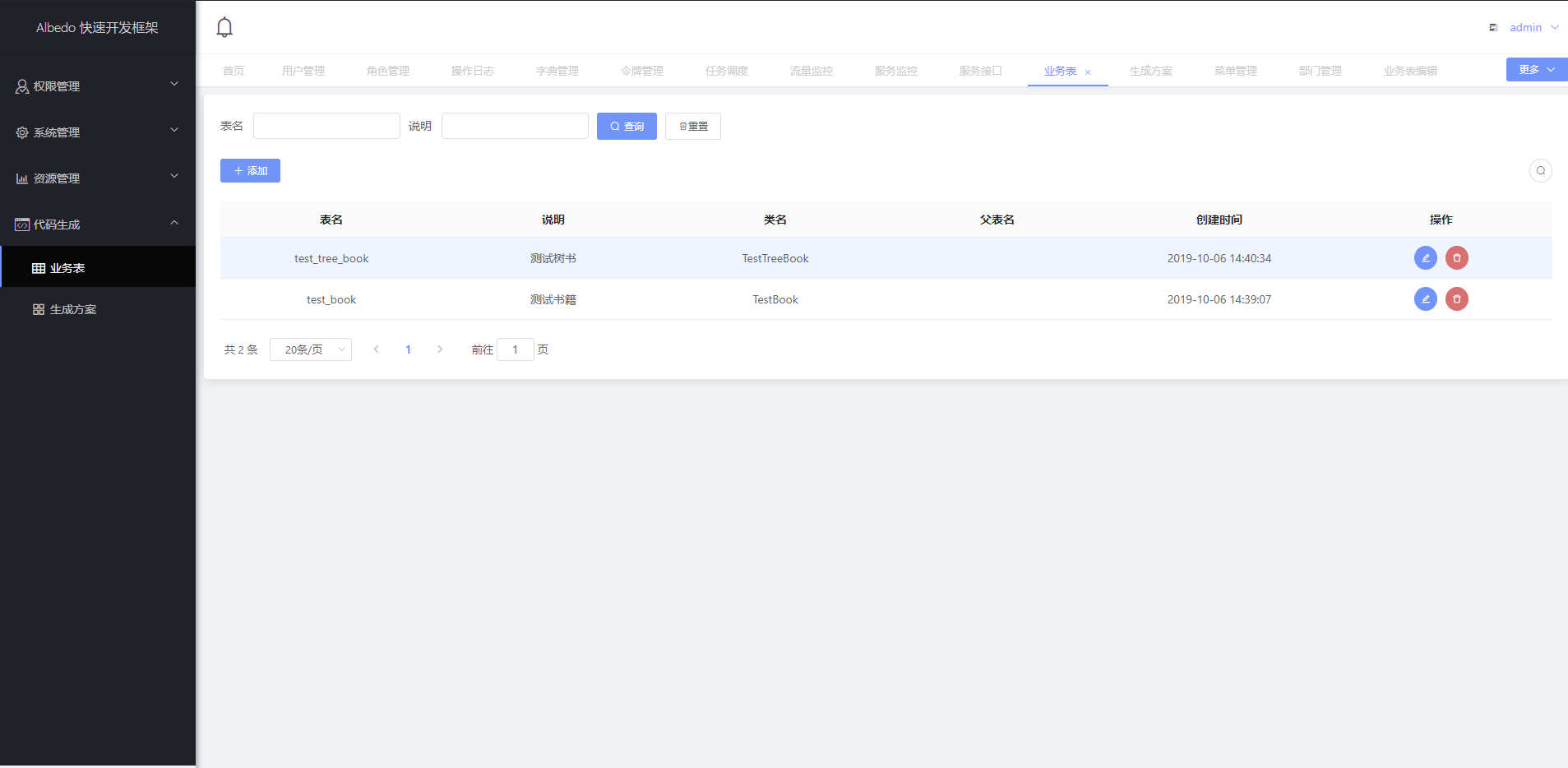This screenshot has height=768, width=1568.
Task: Click the 权限管理 user icon
Action: (22, 86)
